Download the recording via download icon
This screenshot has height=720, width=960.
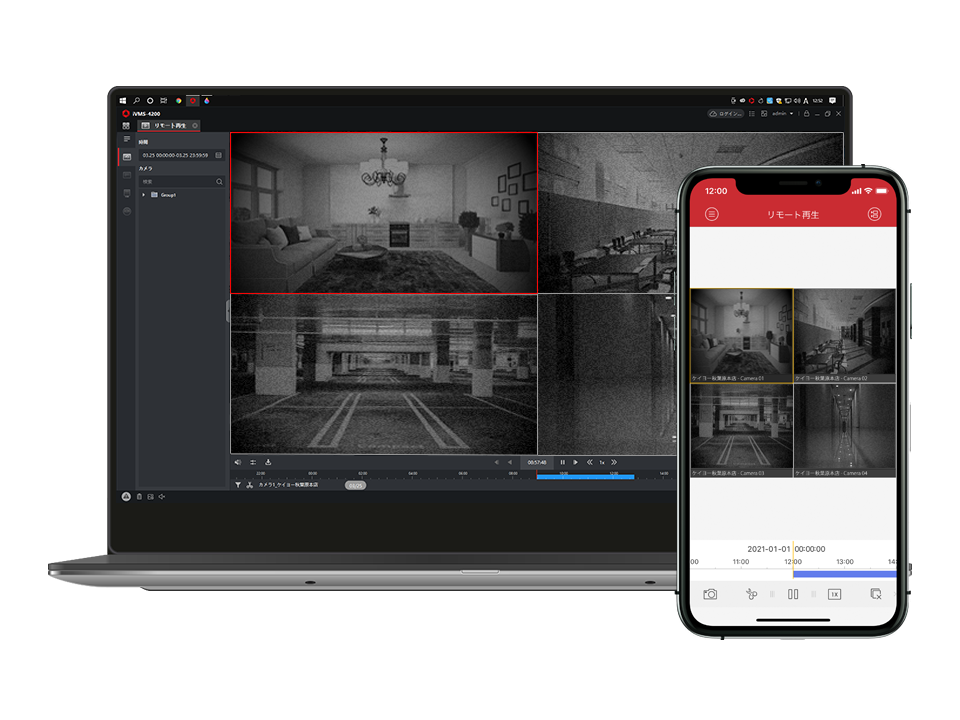[x=268, y=462]
